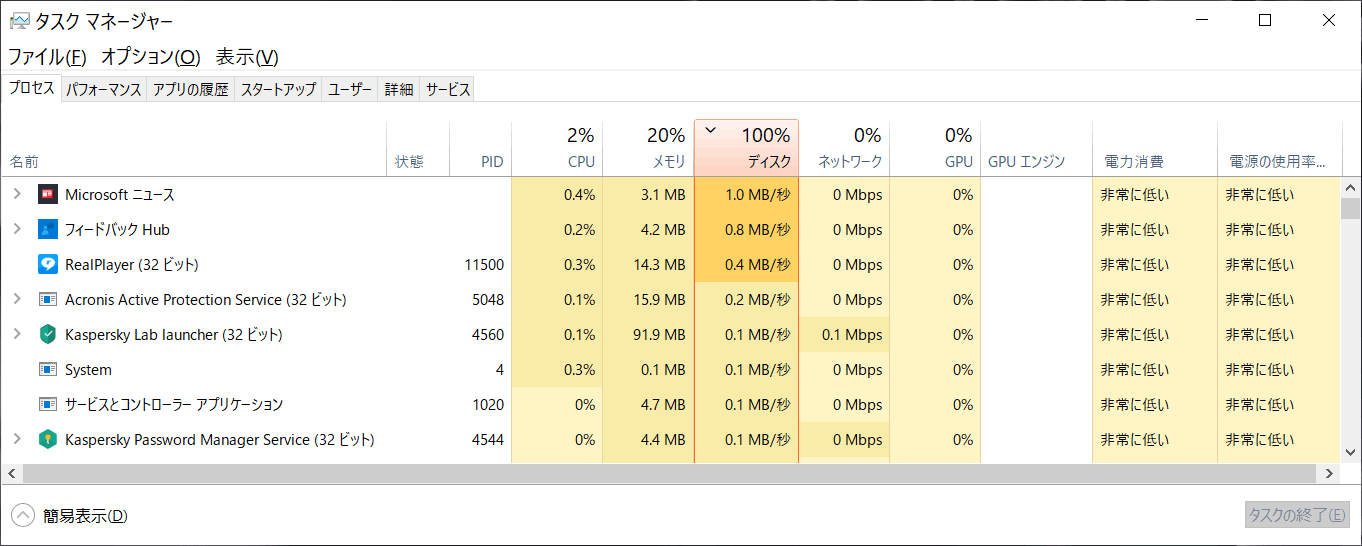Screen dimensions: 1362x546
Task: Click the サービスとコントローラー アプリケーション icon
Action: pyautogui.click(x=48, y=404)
